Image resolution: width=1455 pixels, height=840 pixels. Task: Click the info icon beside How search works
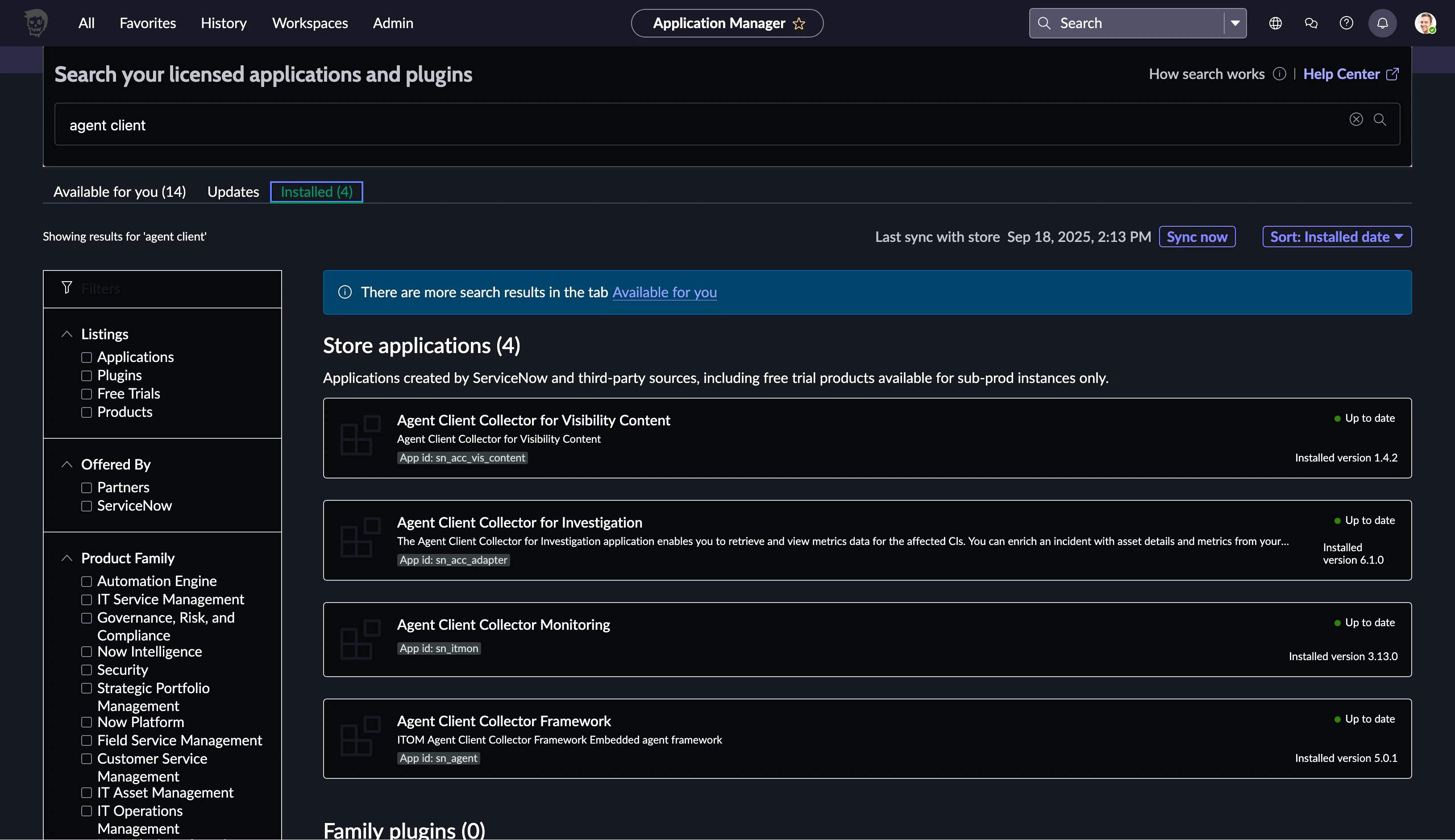pos(1279,74)
